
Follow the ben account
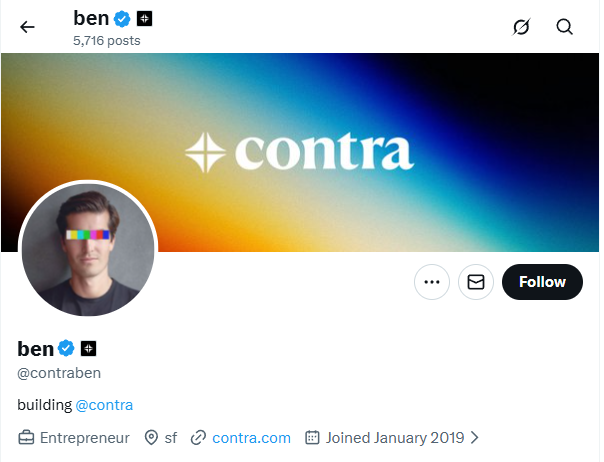click(542, 282)
